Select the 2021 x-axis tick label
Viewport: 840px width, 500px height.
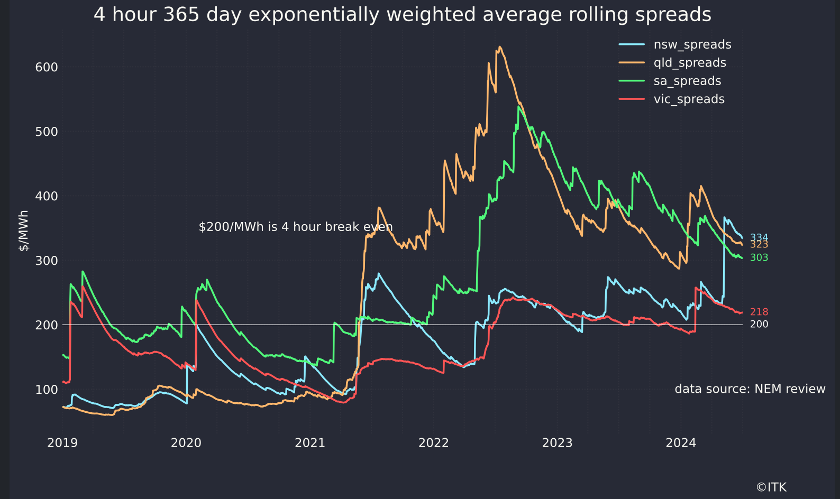click(310, 443)
